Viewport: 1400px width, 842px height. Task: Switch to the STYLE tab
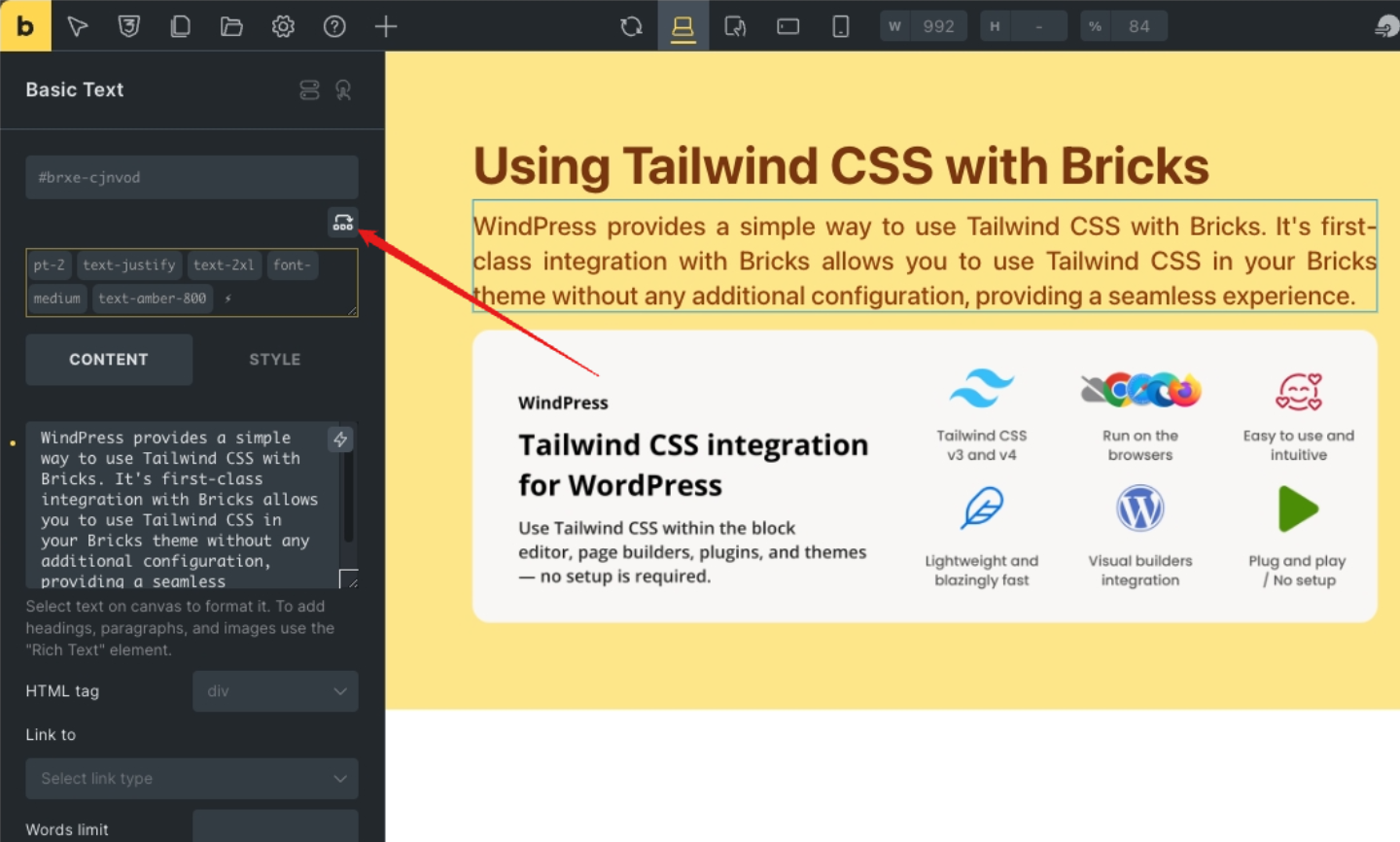coord(275,360)
